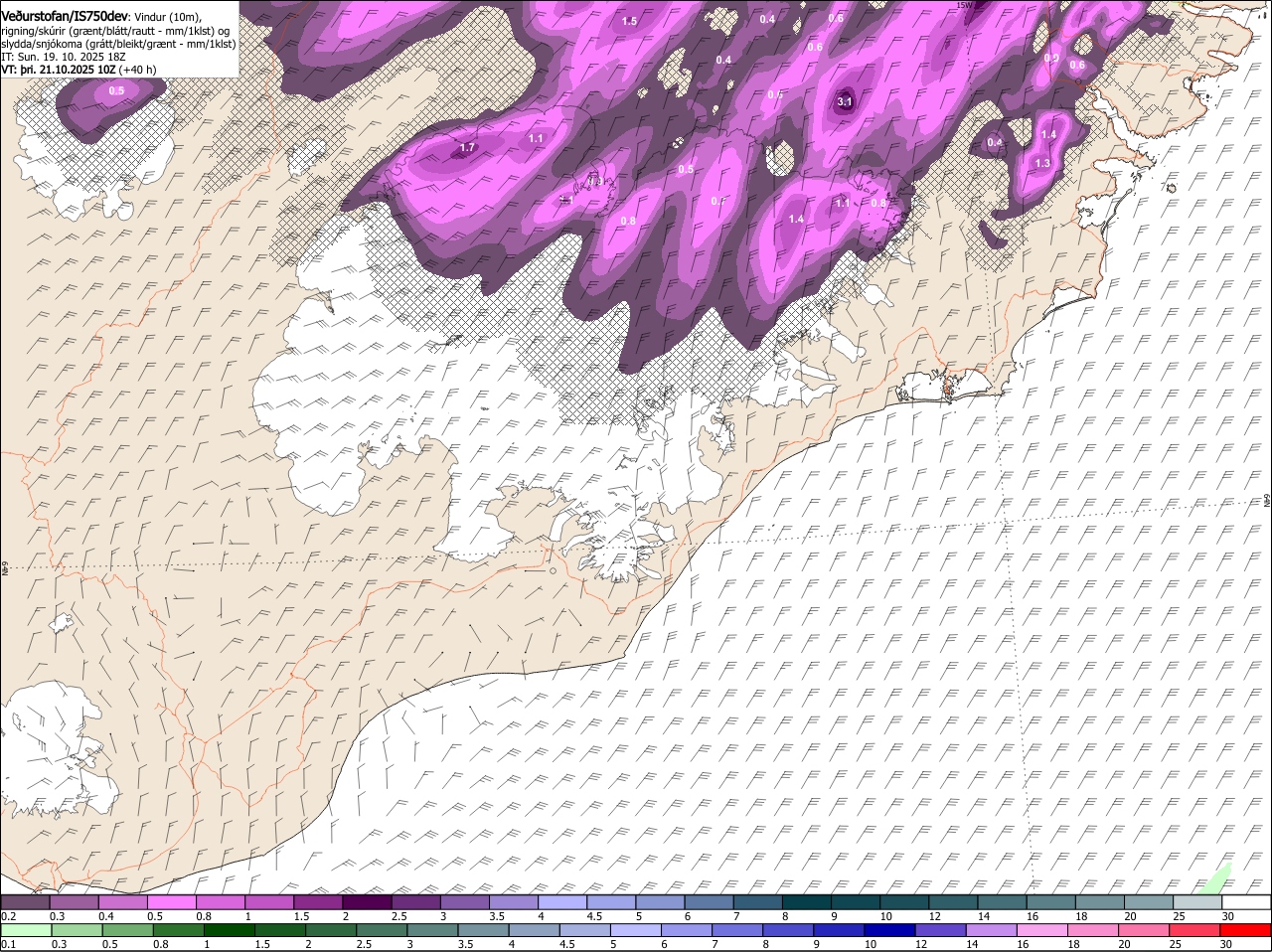Click upper legend swatch between 1.5 and 2
The image size is (1272, 952).
pyautogui.click(x=318, y=901)
